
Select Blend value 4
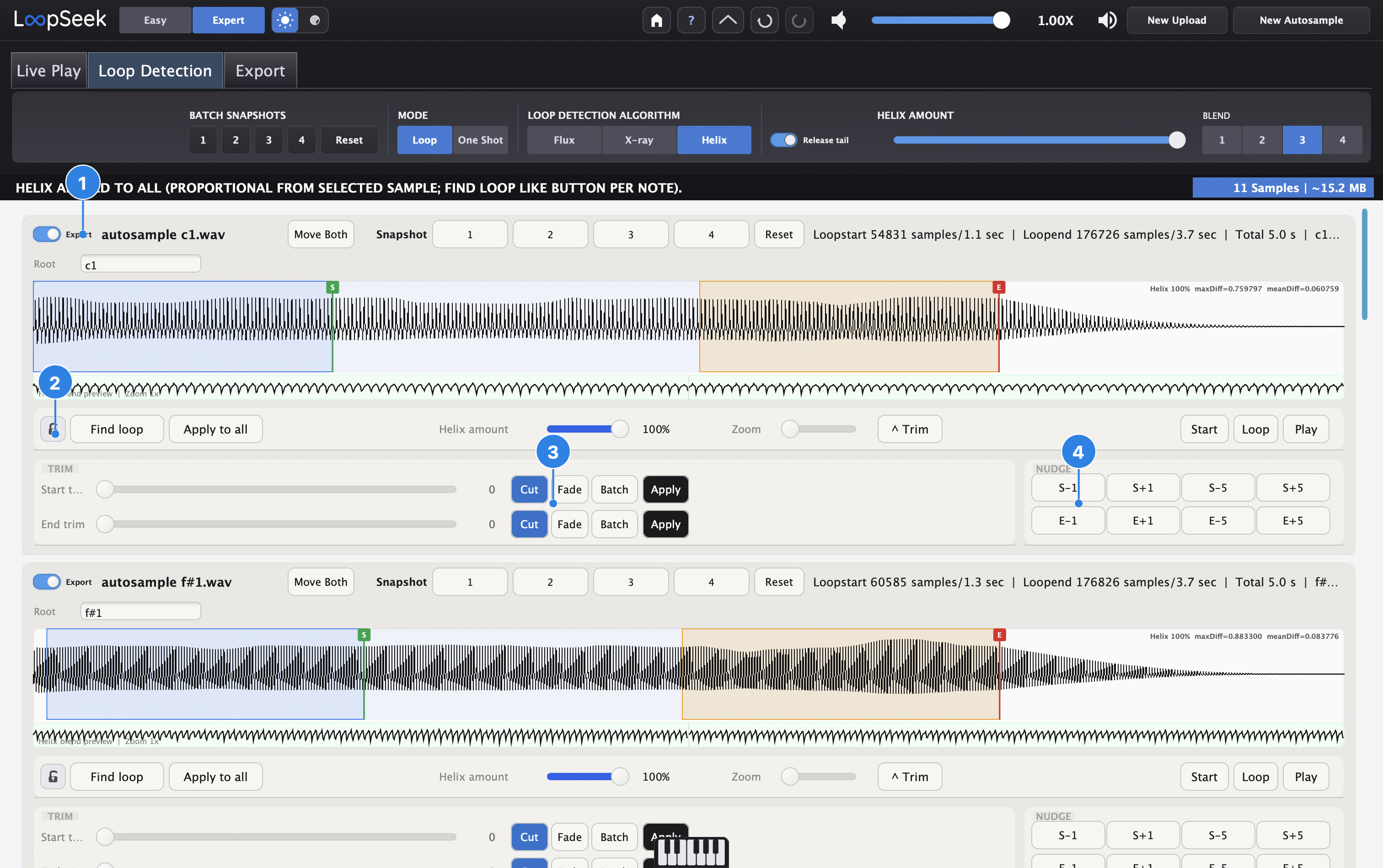coord(1342,140)
